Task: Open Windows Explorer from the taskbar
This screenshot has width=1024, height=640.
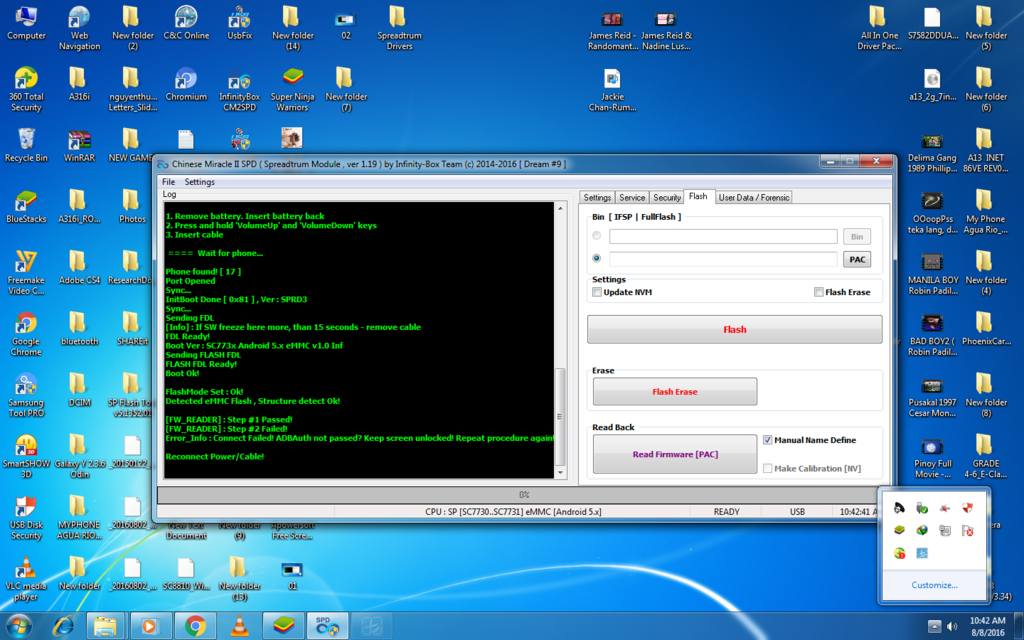Action: [x=104, y=626]
